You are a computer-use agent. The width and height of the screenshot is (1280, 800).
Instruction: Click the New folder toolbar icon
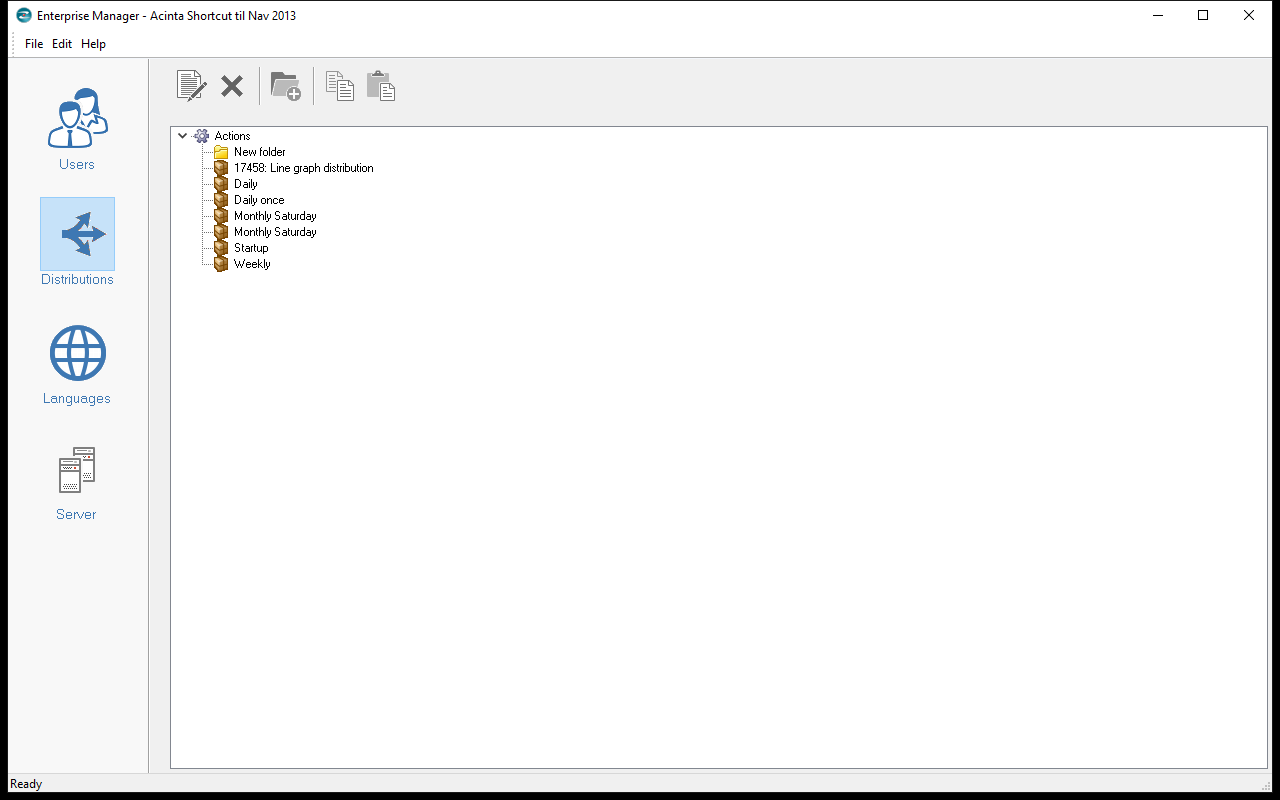(x=286, y=86)
